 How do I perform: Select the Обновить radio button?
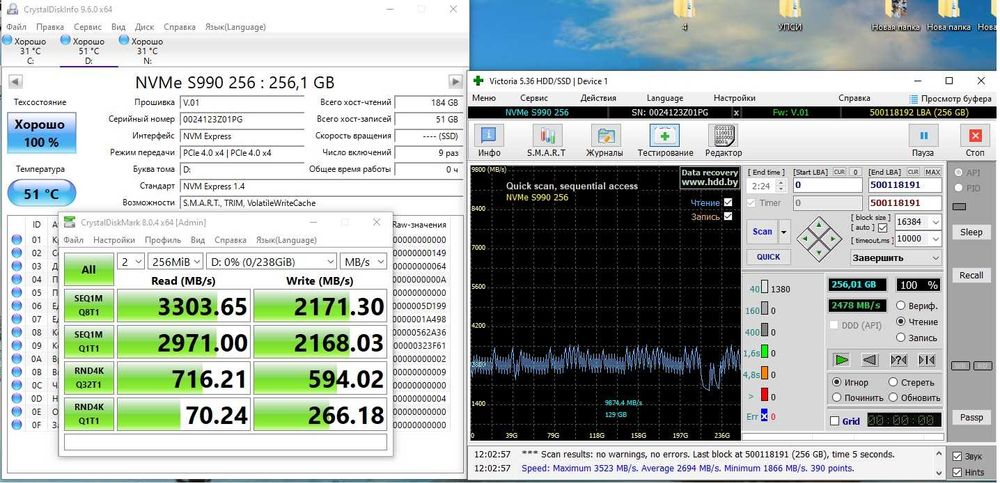pos(893,398)
